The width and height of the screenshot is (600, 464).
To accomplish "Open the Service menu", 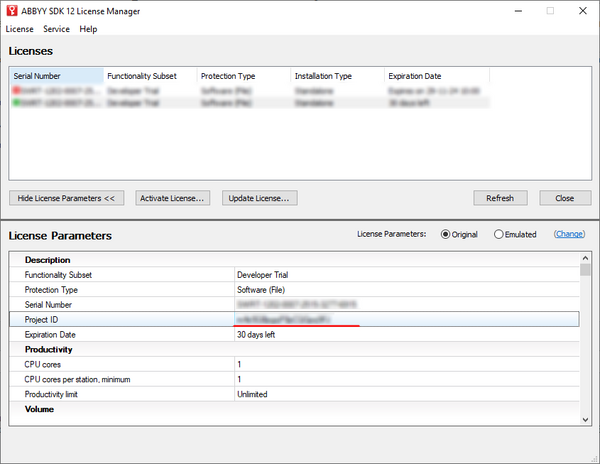I will (56, 29).
